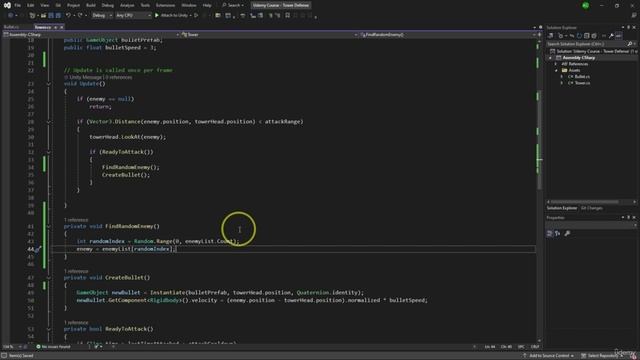Collapse the ReadyToAttack method fold marker
Screen dimensions: 640x360
[49, 329]
